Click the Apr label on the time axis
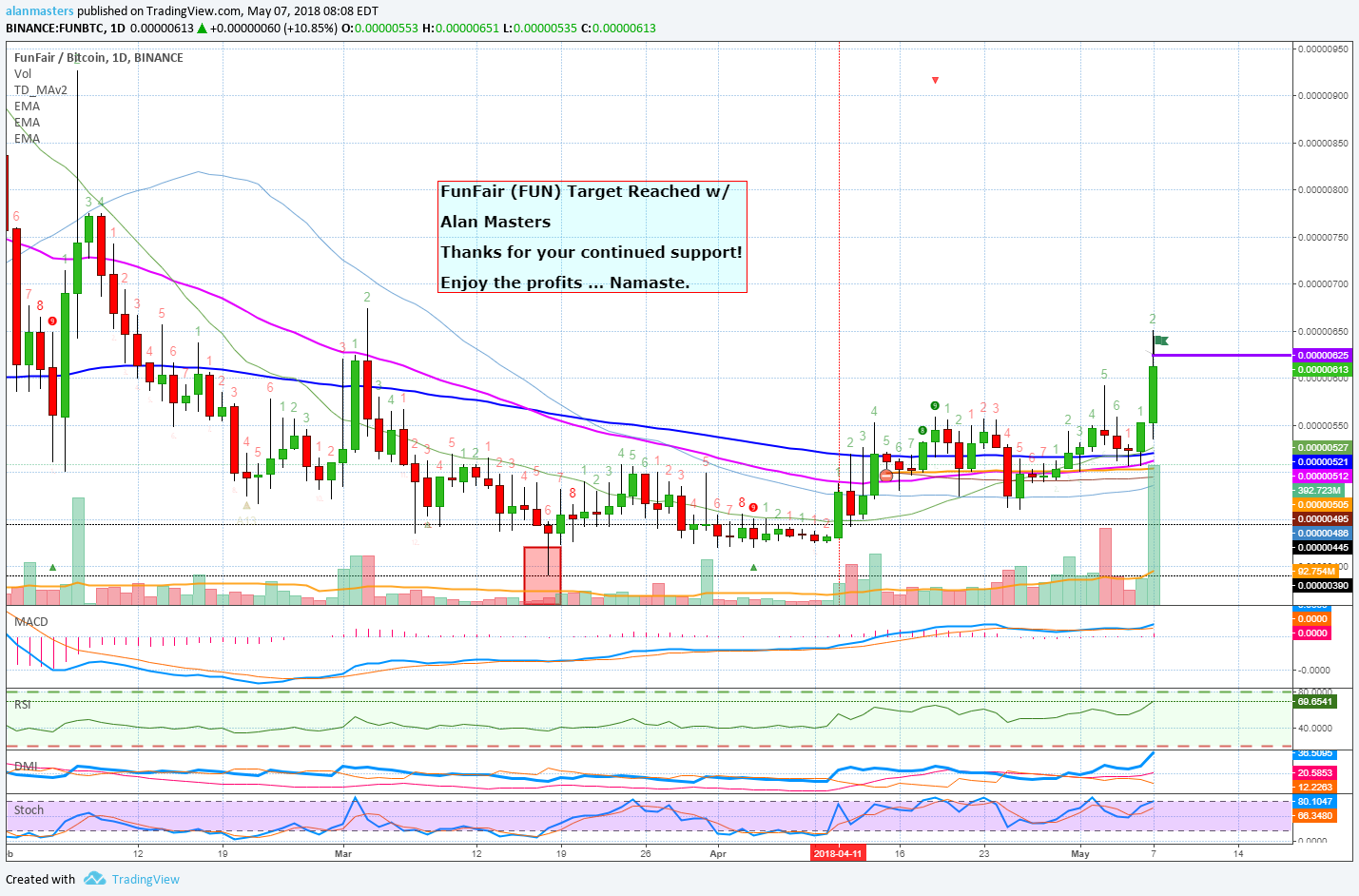The height and width of the screenshot is (896, 1359). 718,853
